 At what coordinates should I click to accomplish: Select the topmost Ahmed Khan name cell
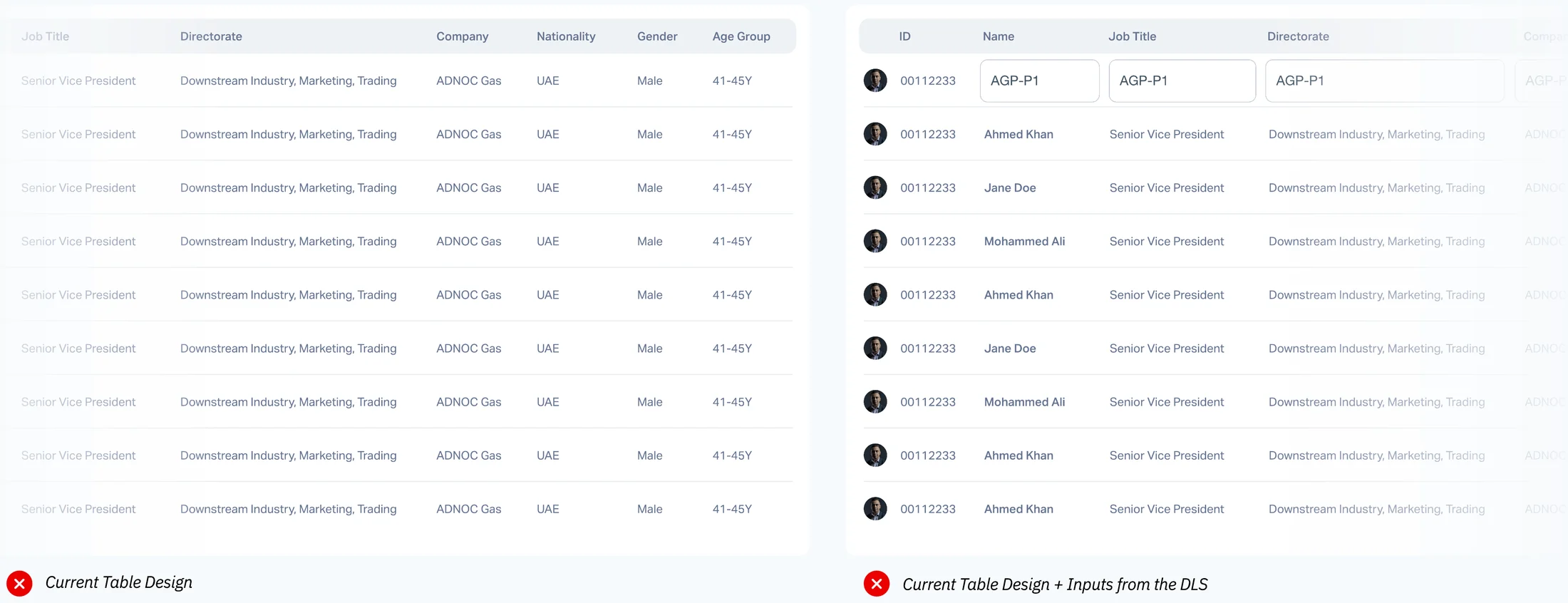coord(1018,134)
